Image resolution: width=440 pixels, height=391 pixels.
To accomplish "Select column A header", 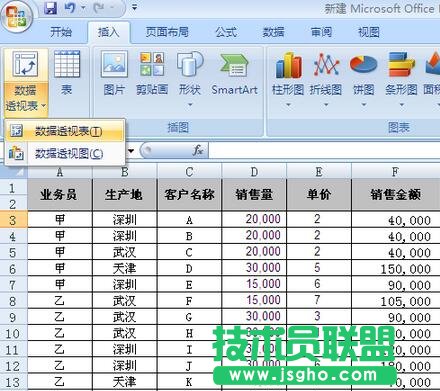I will coord(60,172).
